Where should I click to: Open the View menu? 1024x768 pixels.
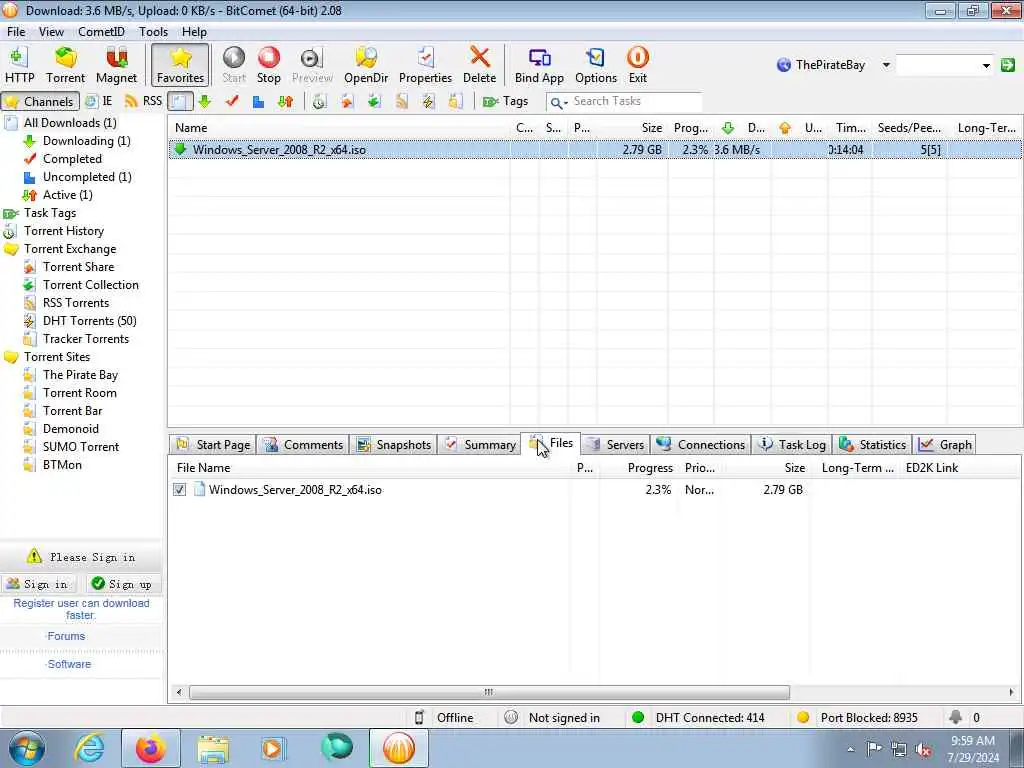coord(51,31)
